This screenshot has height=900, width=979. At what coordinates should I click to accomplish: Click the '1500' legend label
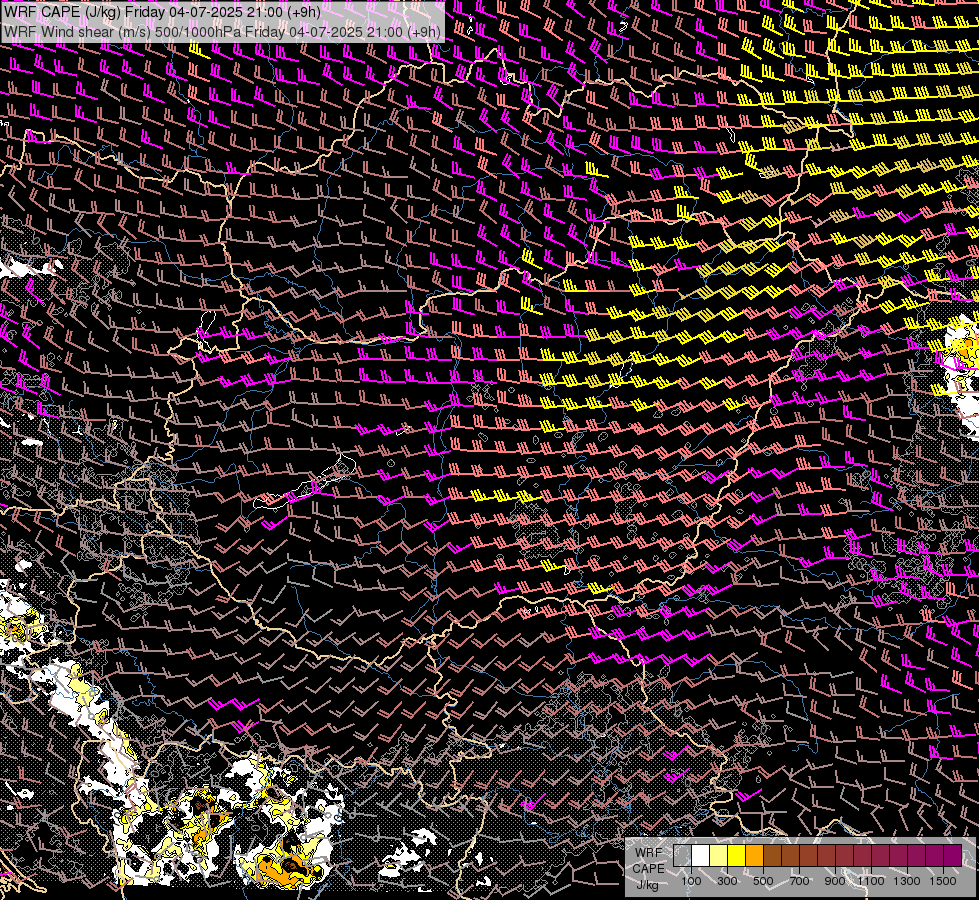click(943, 881)
